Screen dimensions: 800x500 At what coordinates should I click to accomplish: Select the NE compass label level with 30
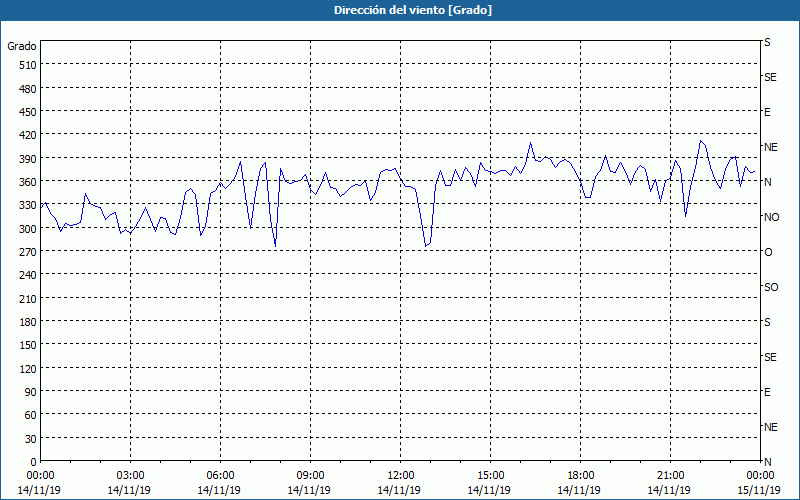tap(771, 427)
